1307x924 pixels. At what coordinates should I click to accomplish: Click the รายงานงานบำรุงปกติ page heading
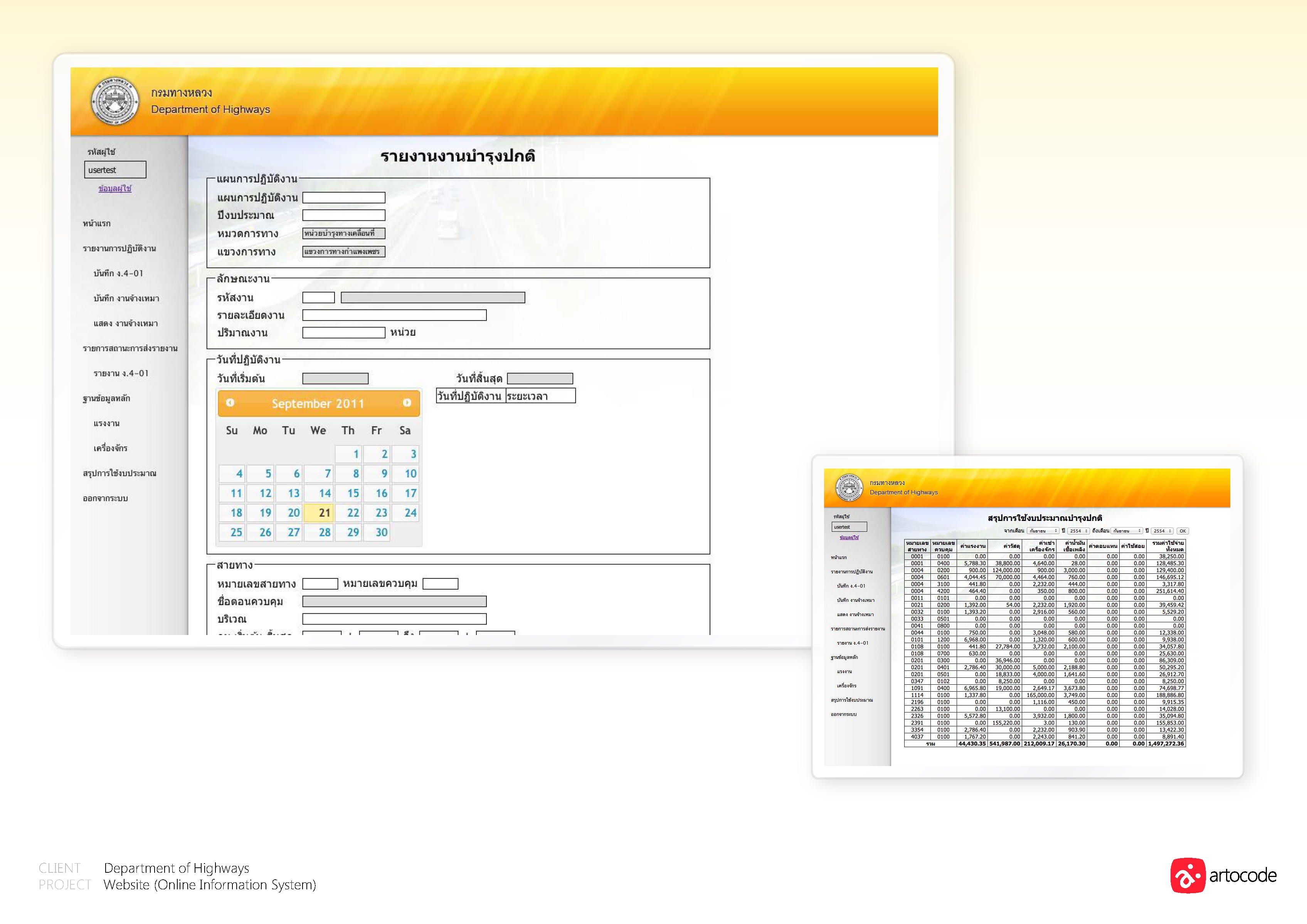click(458, 156)
